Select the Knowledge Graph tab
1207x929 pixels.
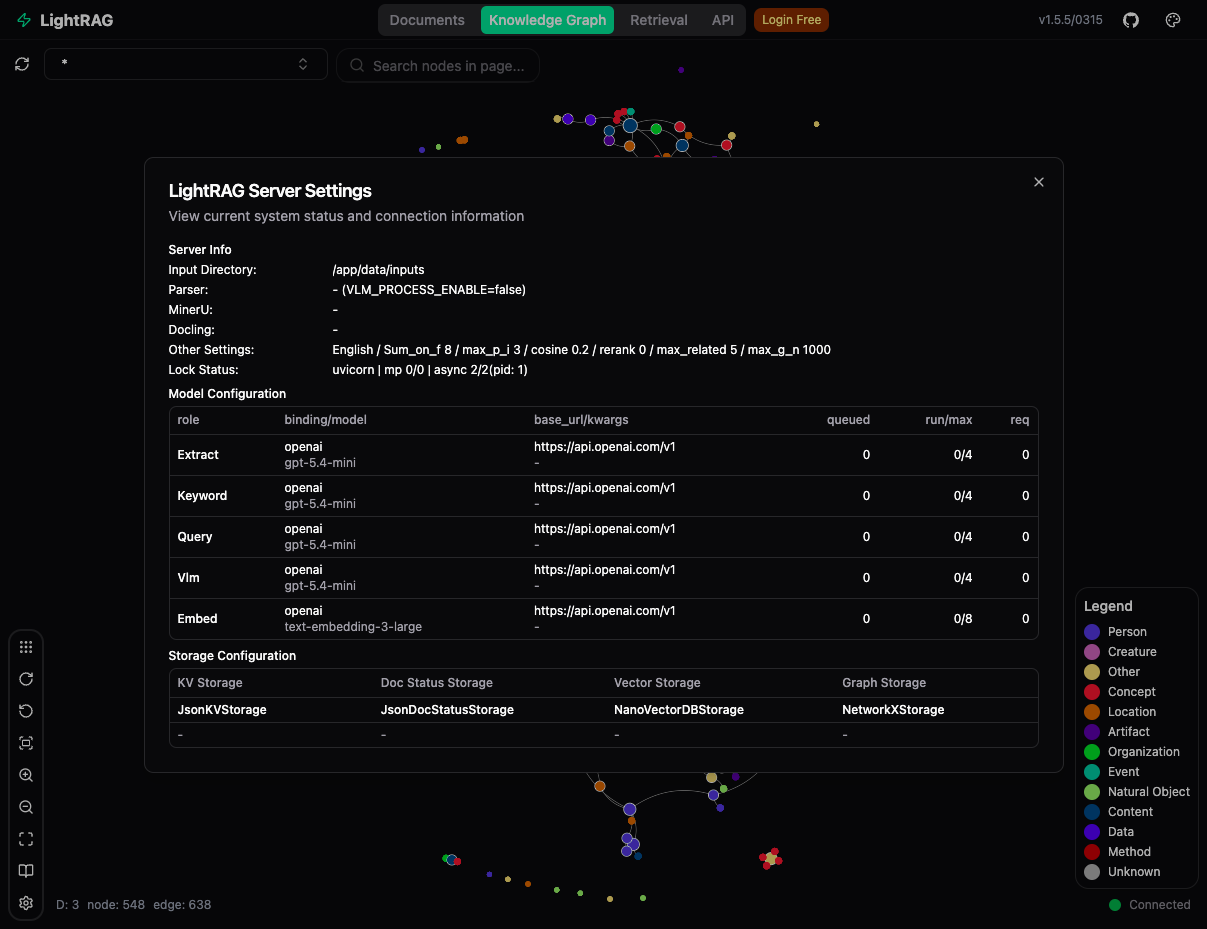[548, 20]
